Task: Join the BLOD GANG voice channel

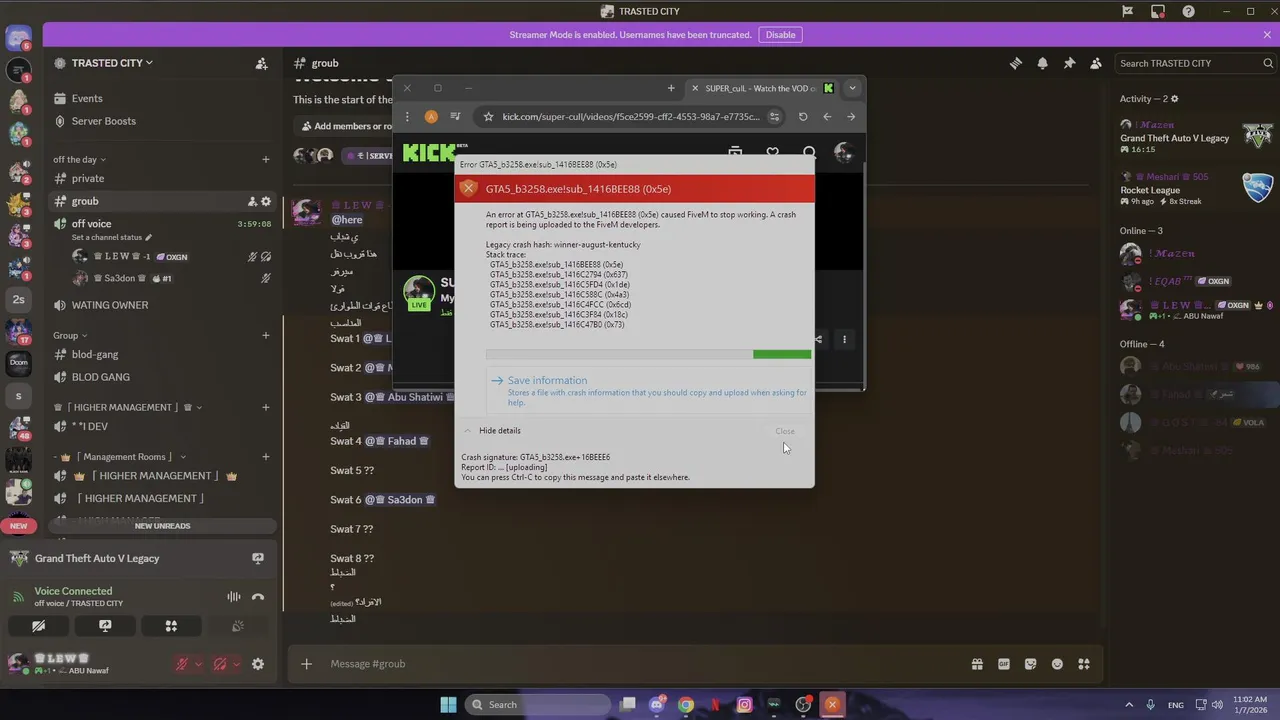Action: tap(162, 377)
